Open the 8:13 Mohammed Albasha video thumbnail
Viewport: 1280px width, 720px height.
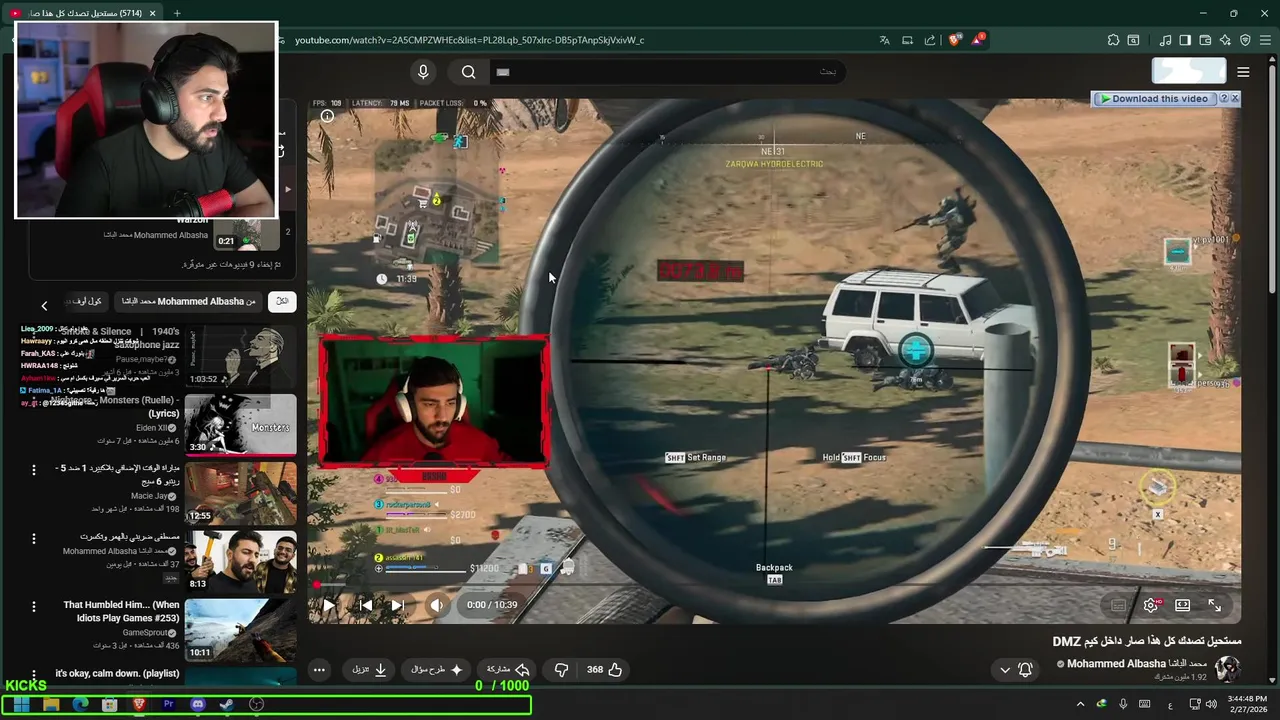tap(240, 561)
